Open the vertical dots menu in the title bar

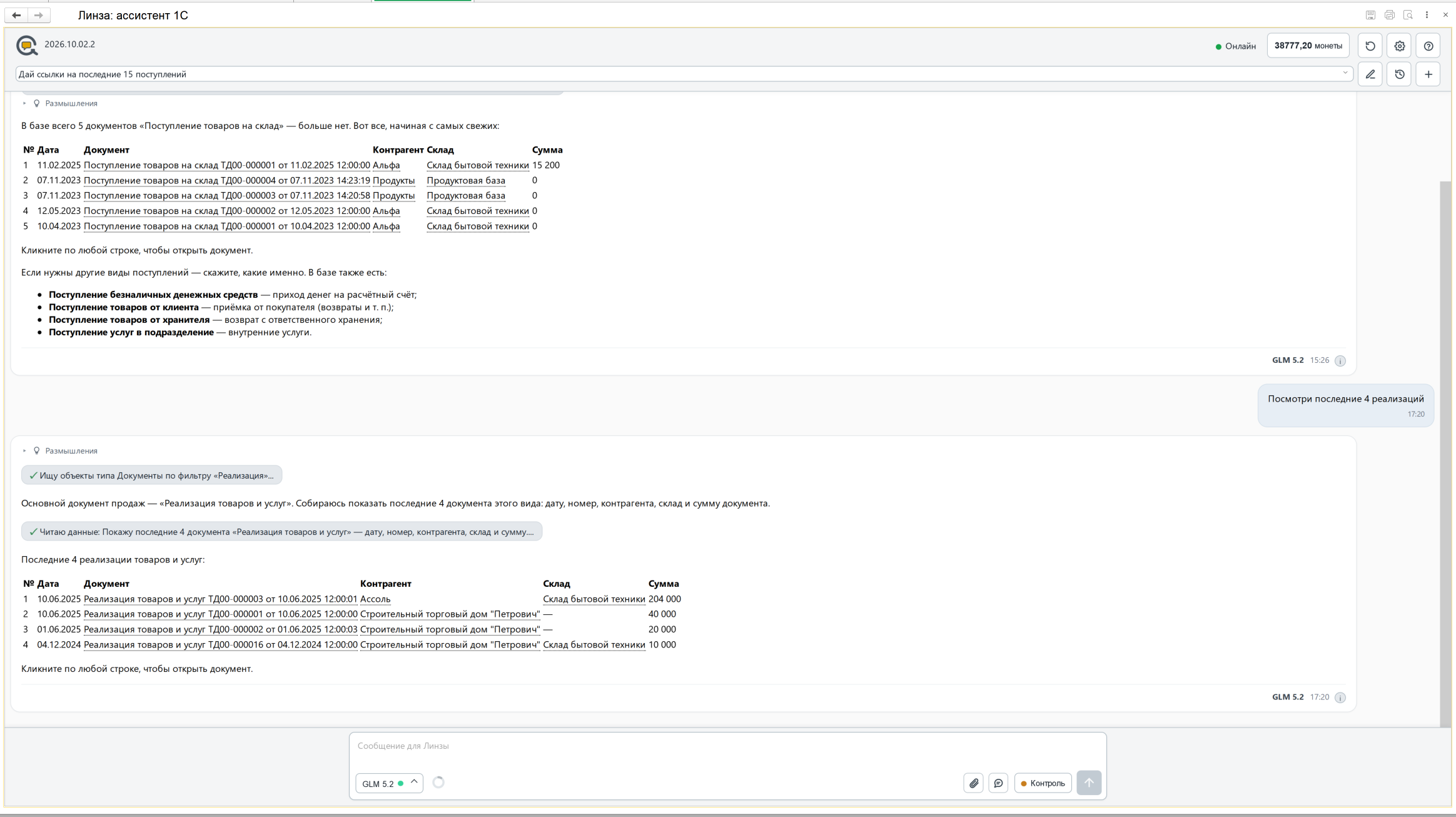pos(1427,15)
